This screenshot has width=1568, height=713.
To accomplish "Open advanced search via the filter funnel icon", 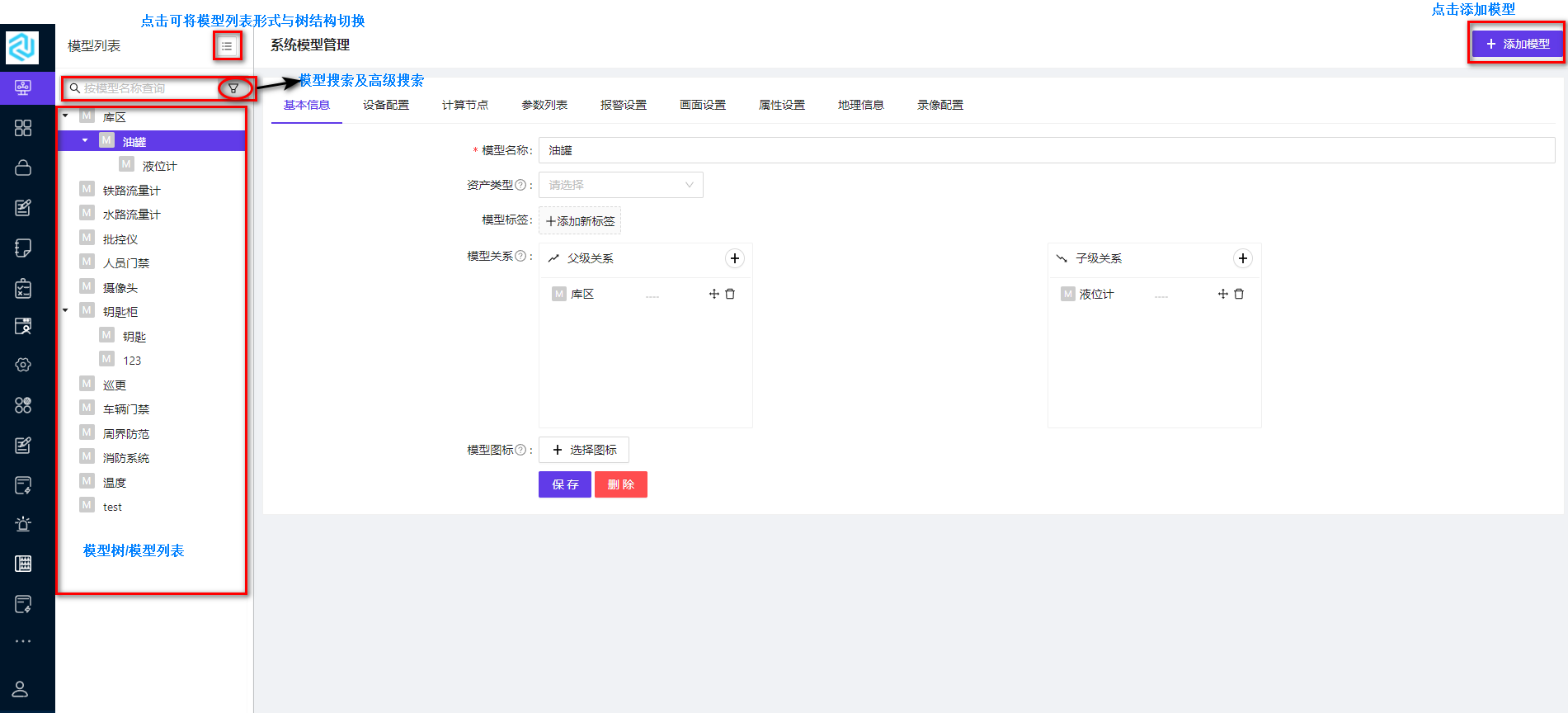I will 233,88.
